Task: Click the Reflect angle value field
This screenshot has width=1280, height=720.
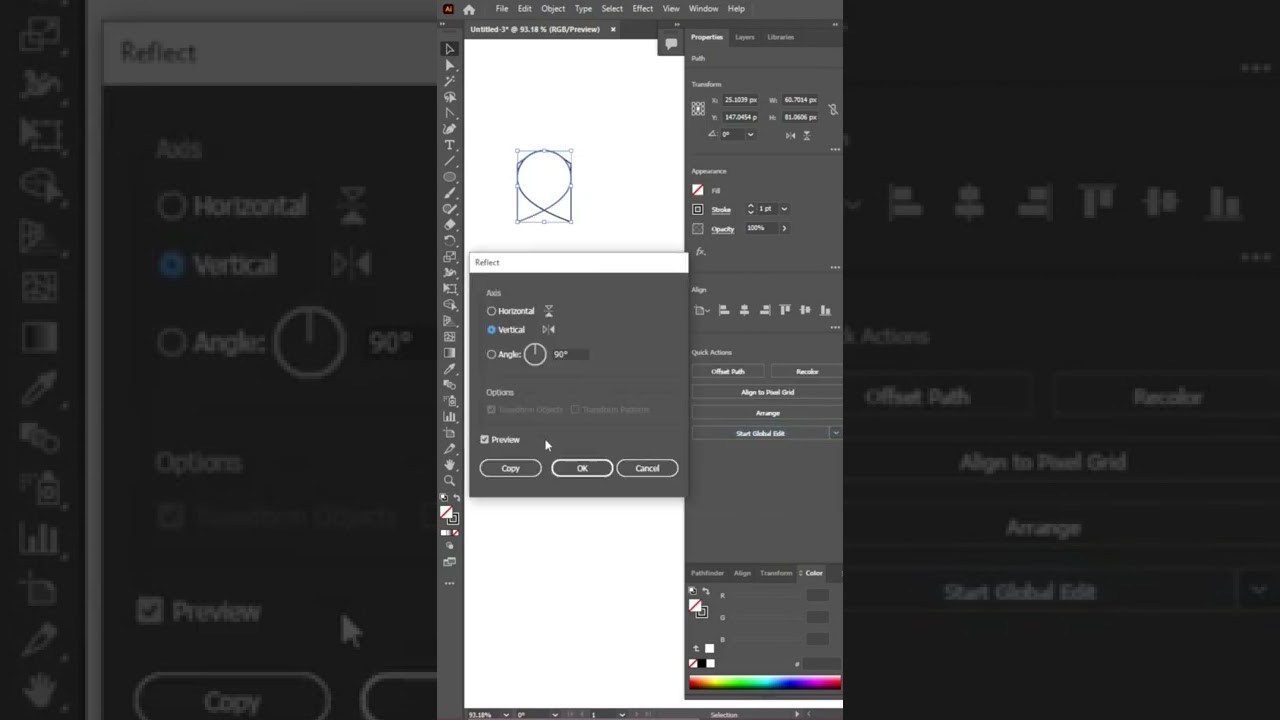Action: 569,354
